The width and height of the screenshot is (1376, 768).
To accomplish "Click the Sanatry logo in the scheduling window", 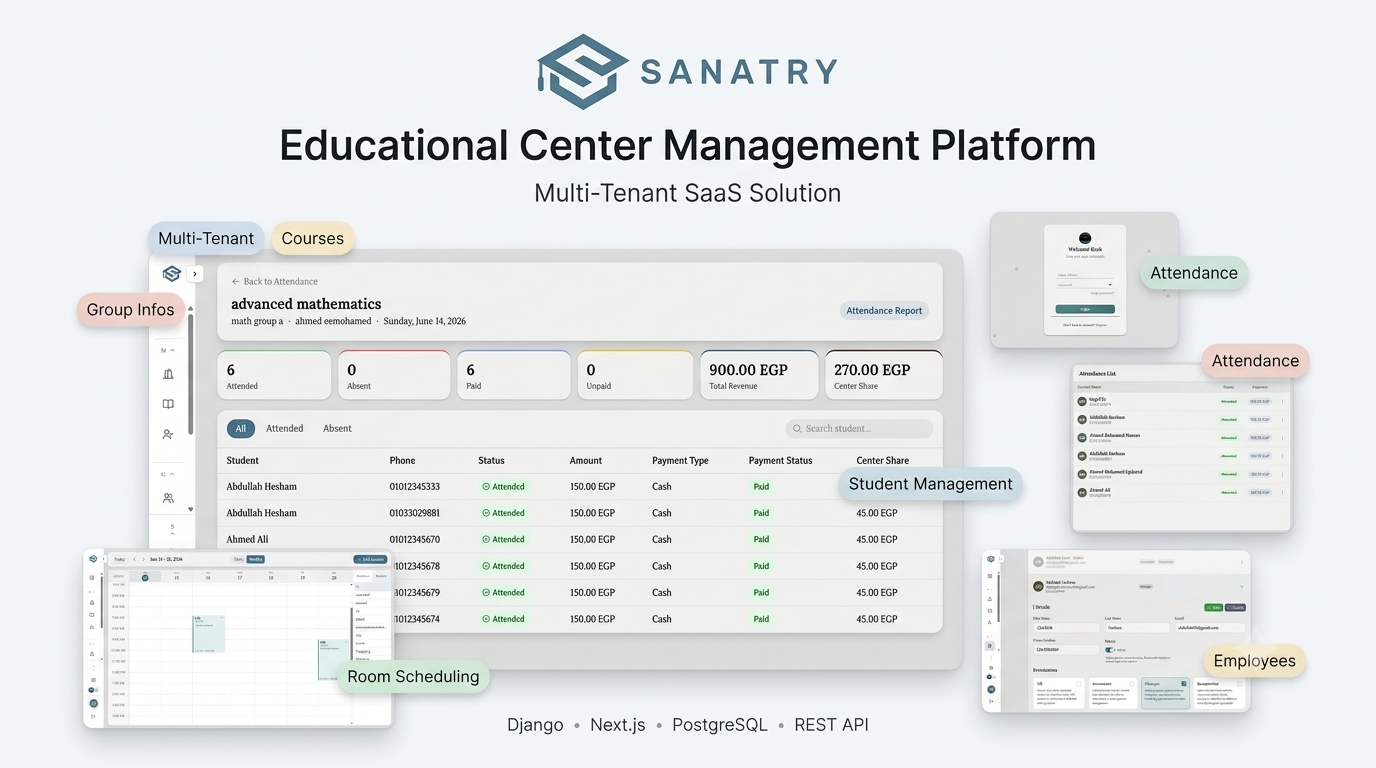I will pos(93,559).
